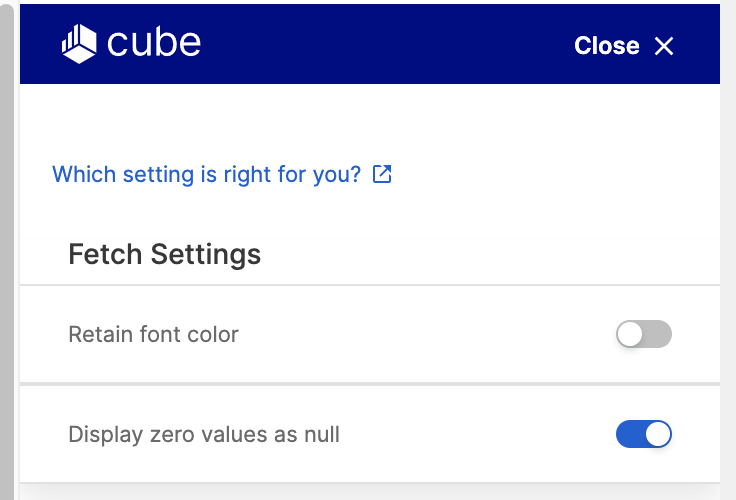Click the Close text button
736x500 pixels.
pos(606,46)
